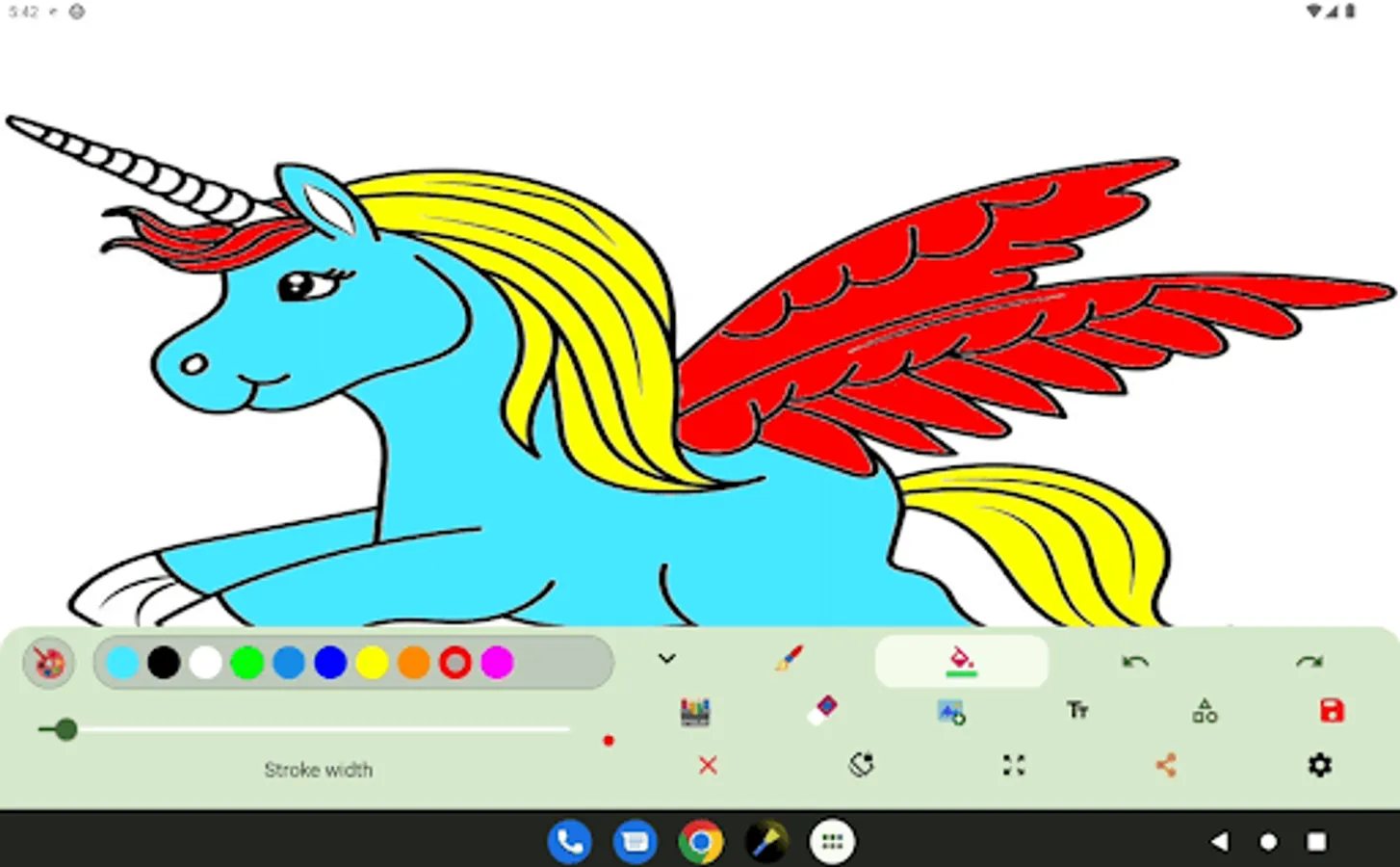The width and height of the screenshot is (1400, 867).
Task: Undo the last coloring action
Action: pos(1135,662)
